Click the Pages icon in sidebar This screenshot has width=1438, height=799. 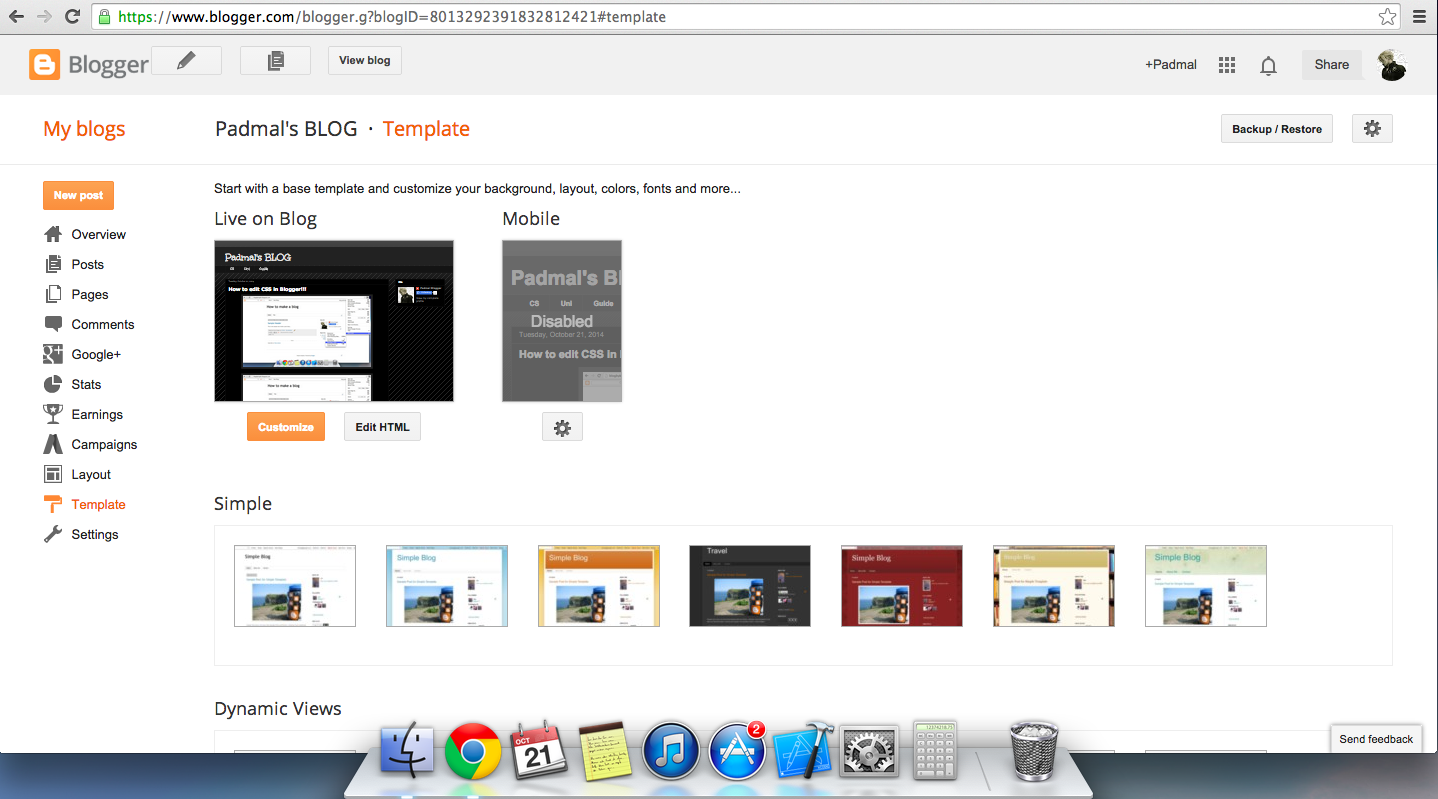(x=53, y=294)
